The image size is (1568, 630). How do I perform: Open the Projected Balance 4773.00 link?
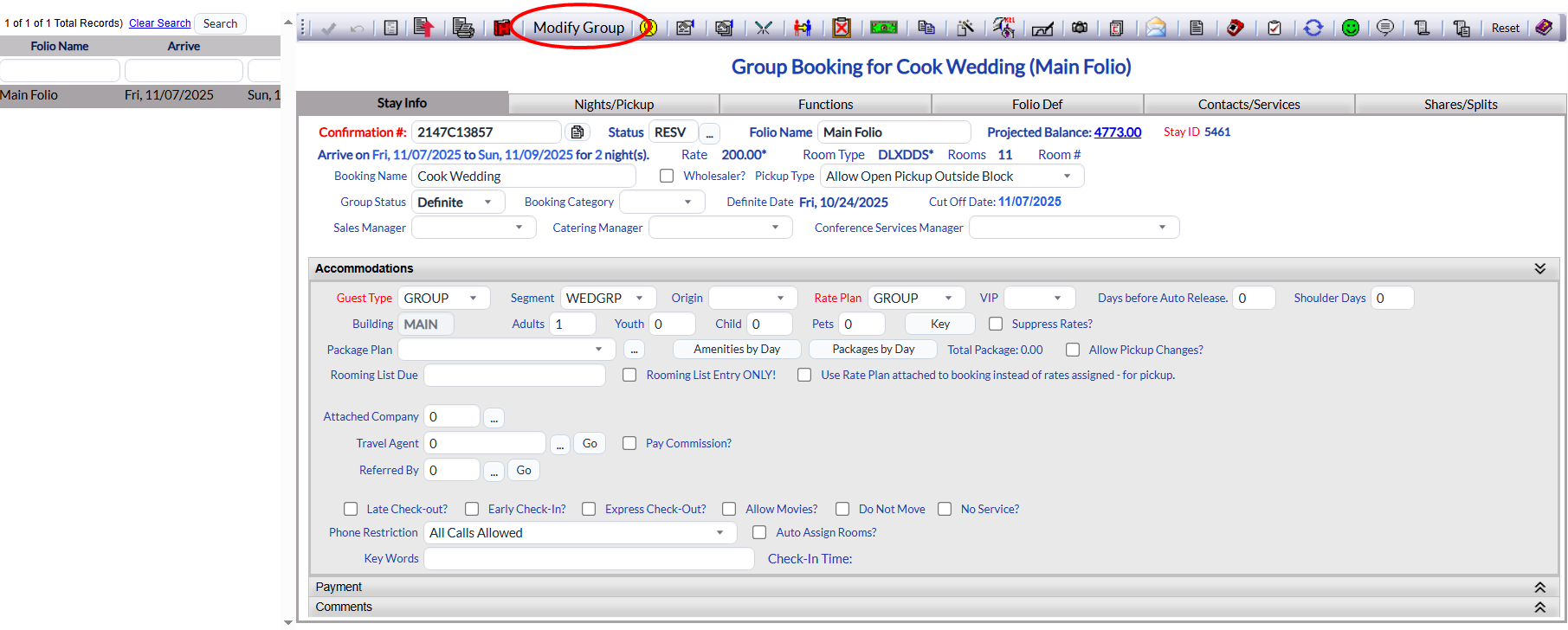point(1117,132)
